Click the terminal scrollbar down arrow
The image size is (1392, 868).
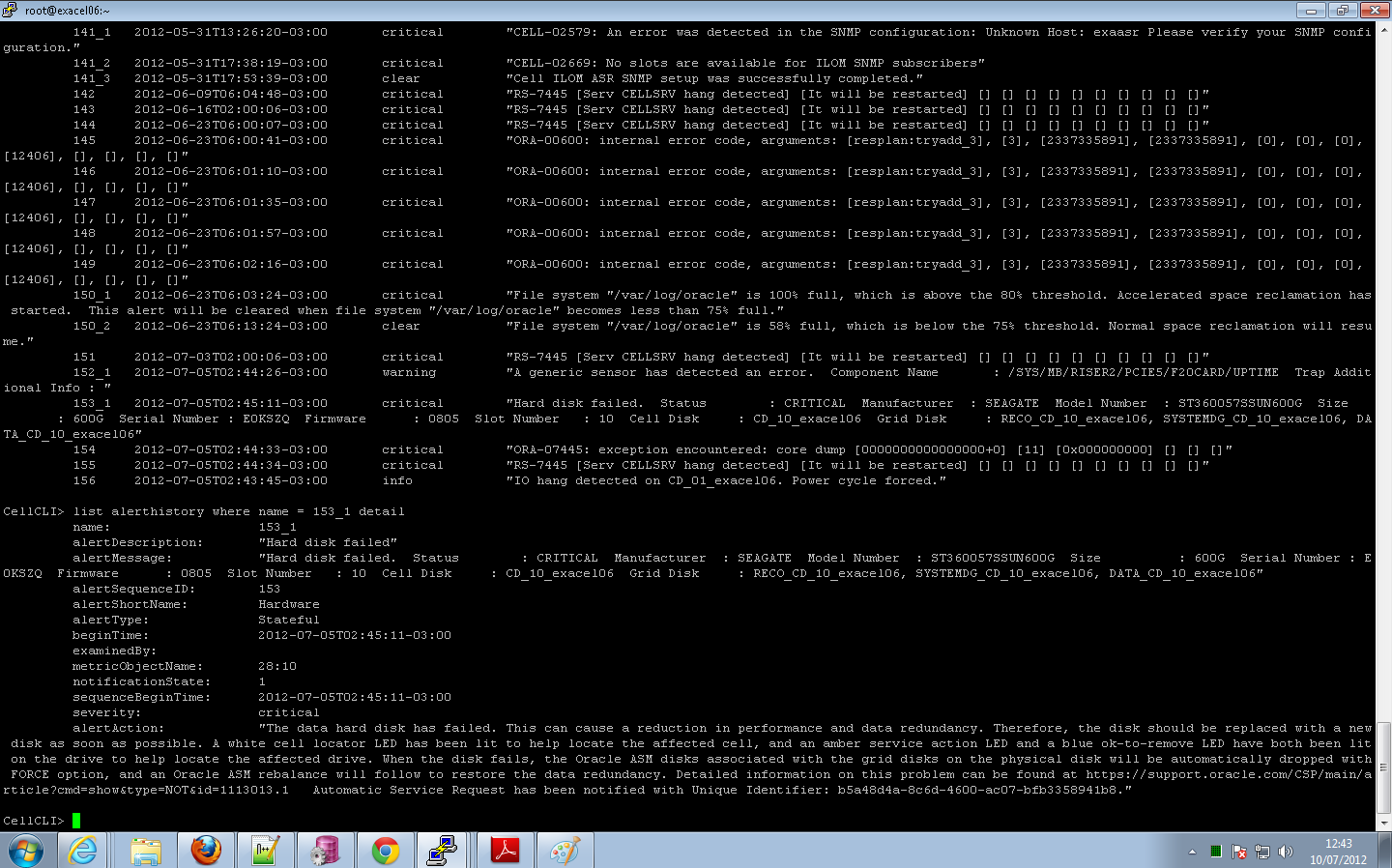click(x=1383, y=824)
